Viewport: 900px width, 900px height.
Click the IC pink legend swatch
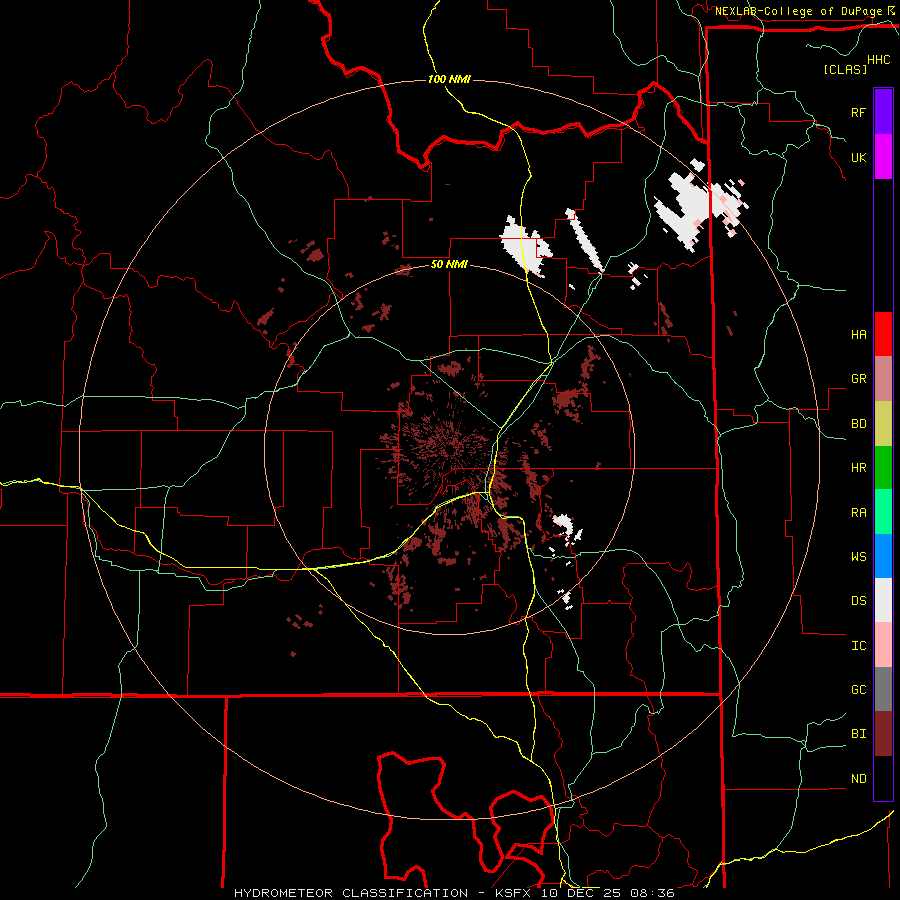(883, 645)
